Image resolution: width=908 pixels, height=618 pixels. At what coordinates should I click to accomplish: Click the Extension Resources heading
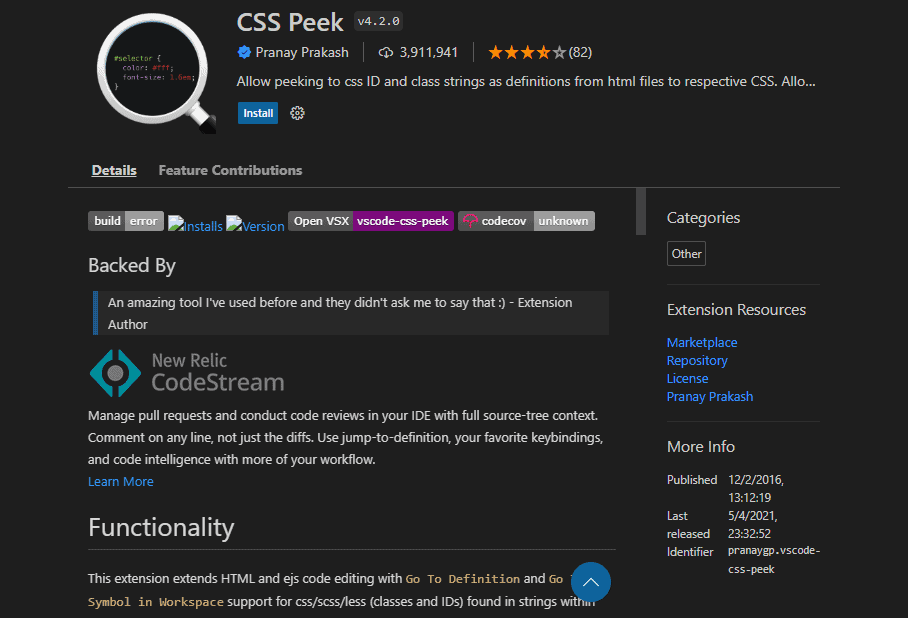pyautogui.click(x=736, y=310)
